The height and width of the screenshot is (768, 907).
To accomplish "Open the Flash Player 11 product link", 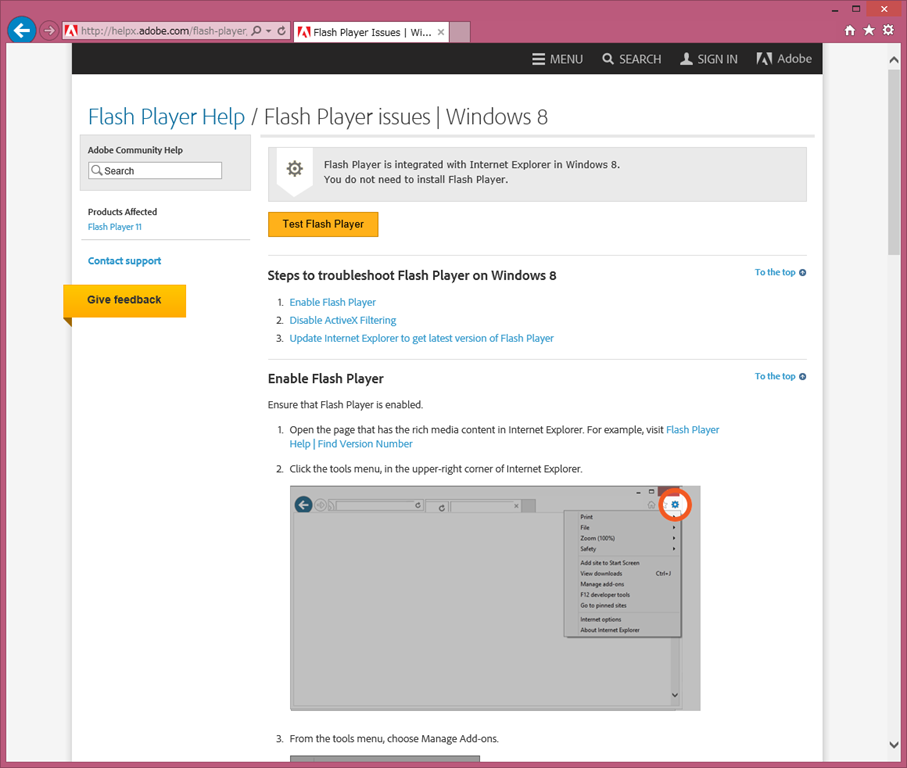I will tap(115, 227).
